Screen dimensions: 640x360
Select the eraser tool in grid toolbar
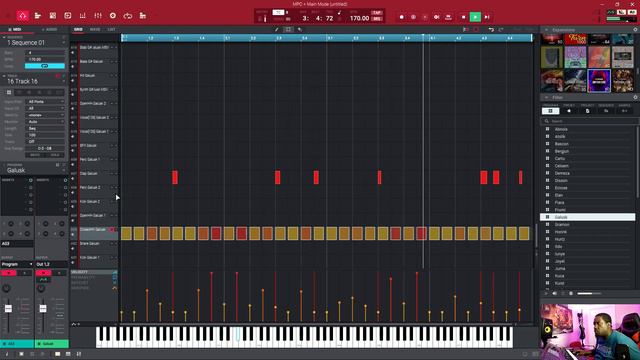[x=300, y=29]
